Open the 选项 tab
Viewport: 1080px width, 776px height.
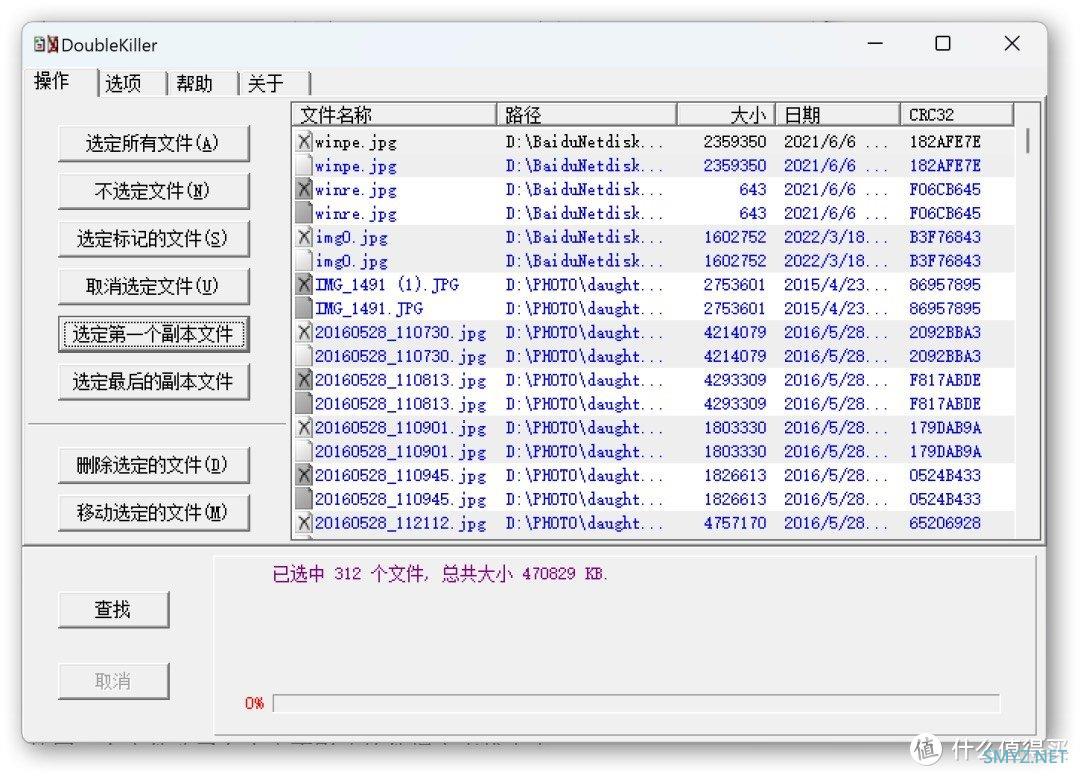pyautogui.click(x=123, y=83)
